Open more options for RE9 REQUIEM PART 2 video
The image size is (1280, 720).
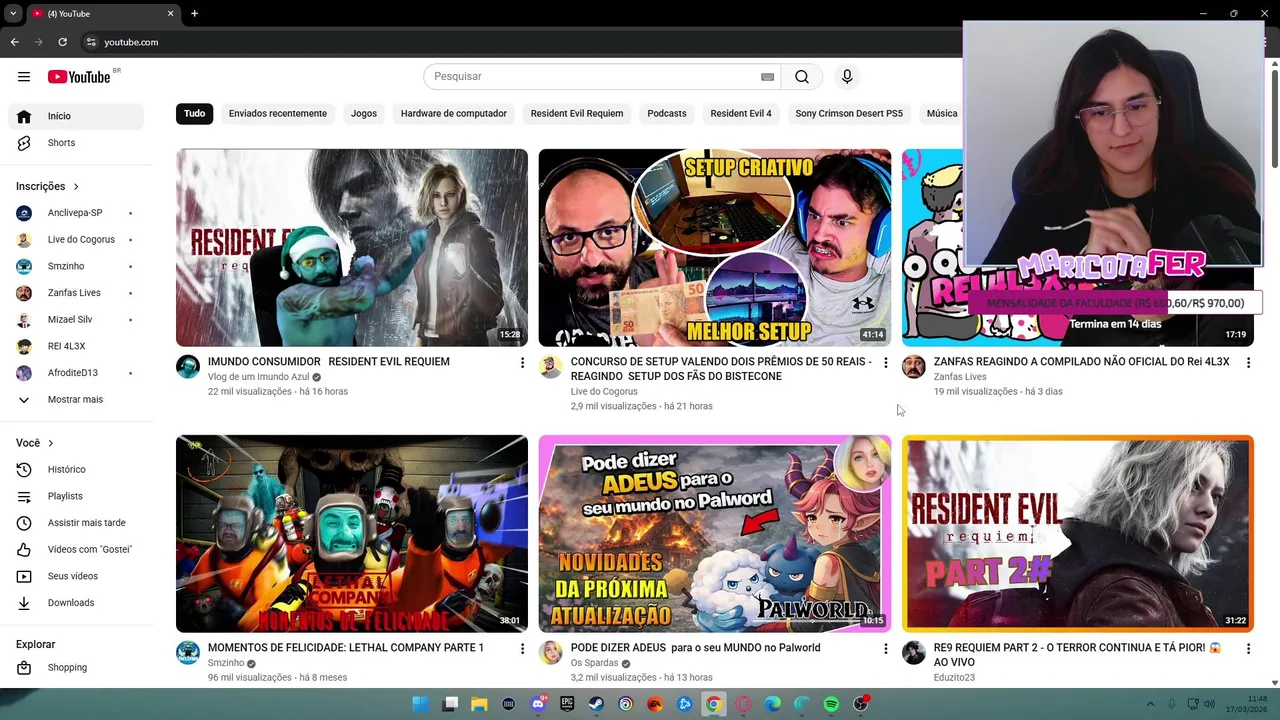click(1248, 649)
